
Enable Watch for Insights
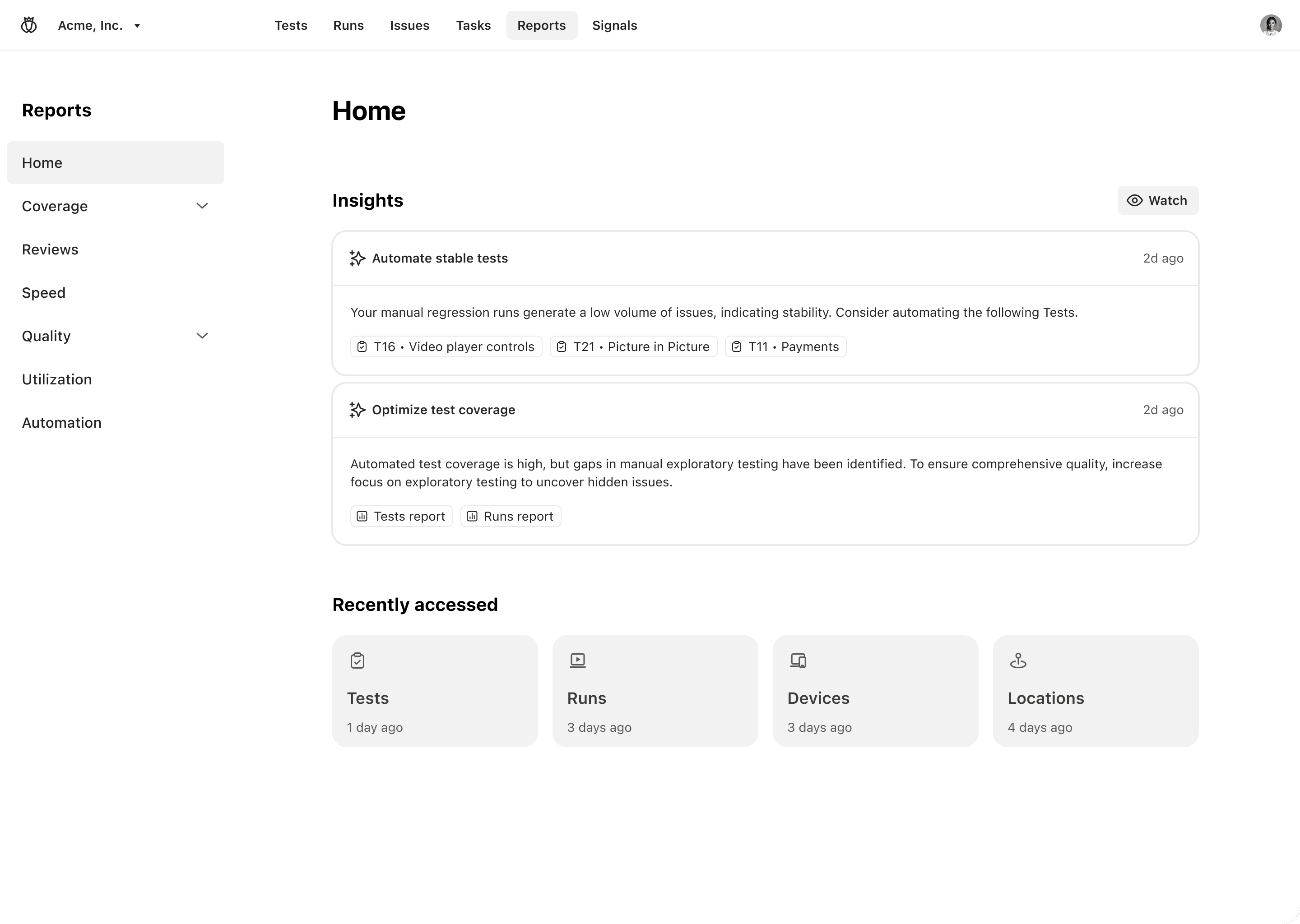coord(1157,200)
